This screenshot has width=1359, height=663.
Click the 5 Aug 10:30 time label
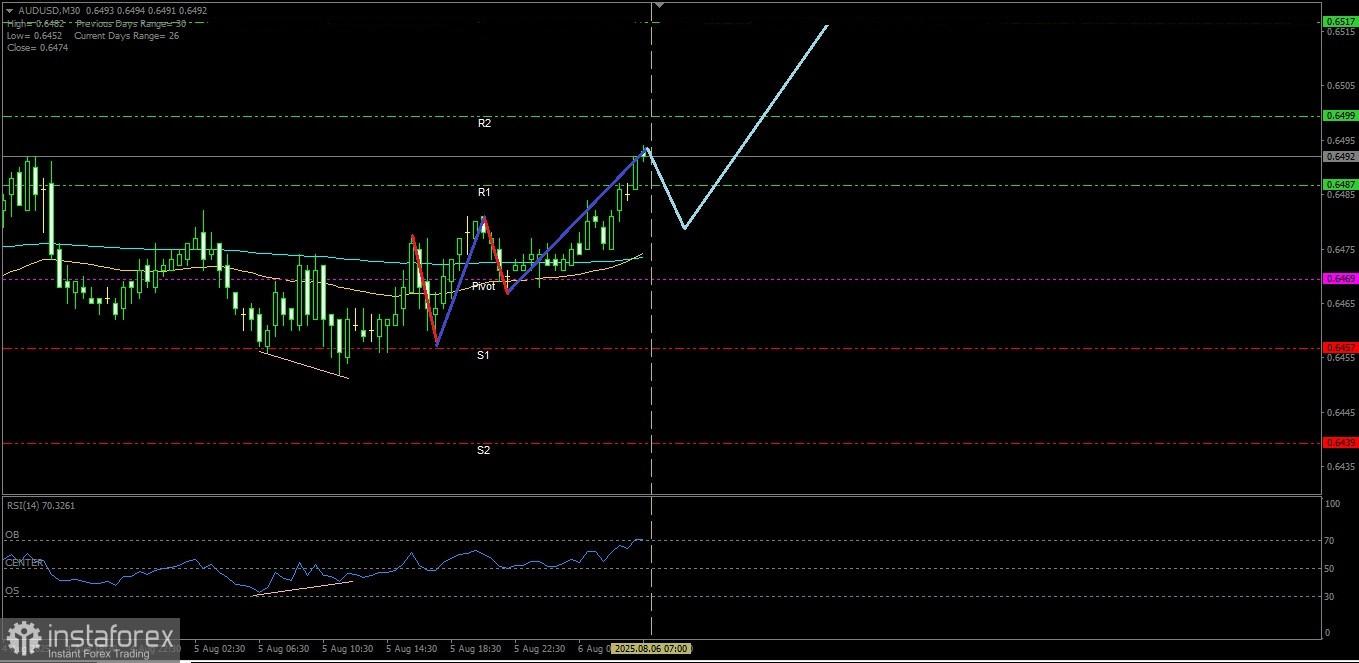pos(348,649)
